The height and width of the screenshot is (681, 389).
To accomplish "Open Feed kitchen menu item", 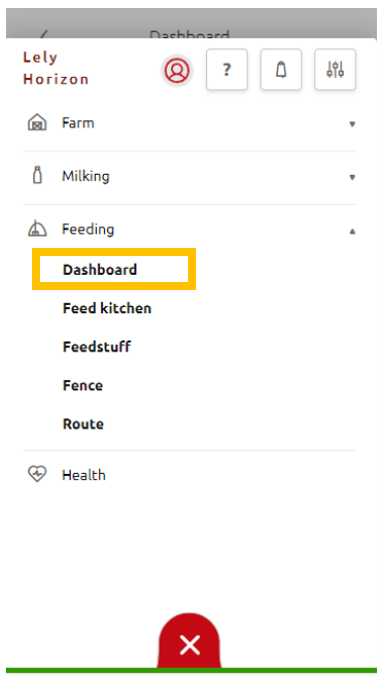I will pyautogui.click(x=107, y=308).
